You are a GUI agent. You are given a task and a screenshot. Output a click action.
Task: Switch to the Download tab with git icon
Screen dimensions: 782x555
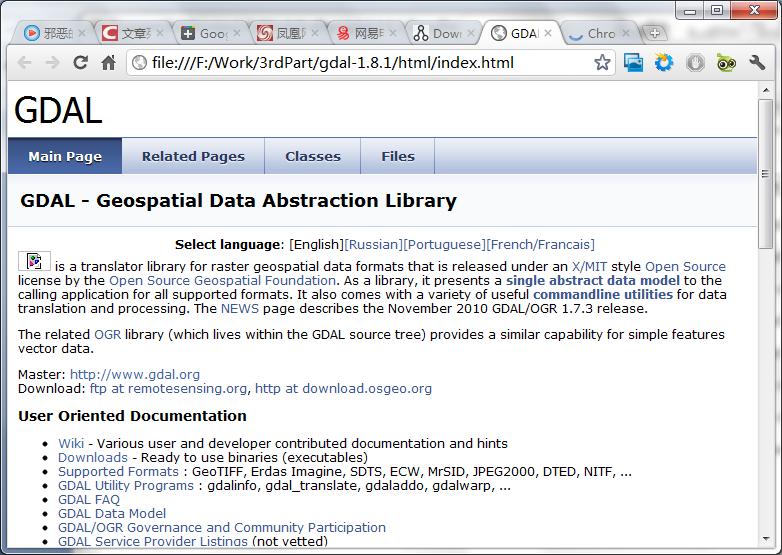point(443,33)
